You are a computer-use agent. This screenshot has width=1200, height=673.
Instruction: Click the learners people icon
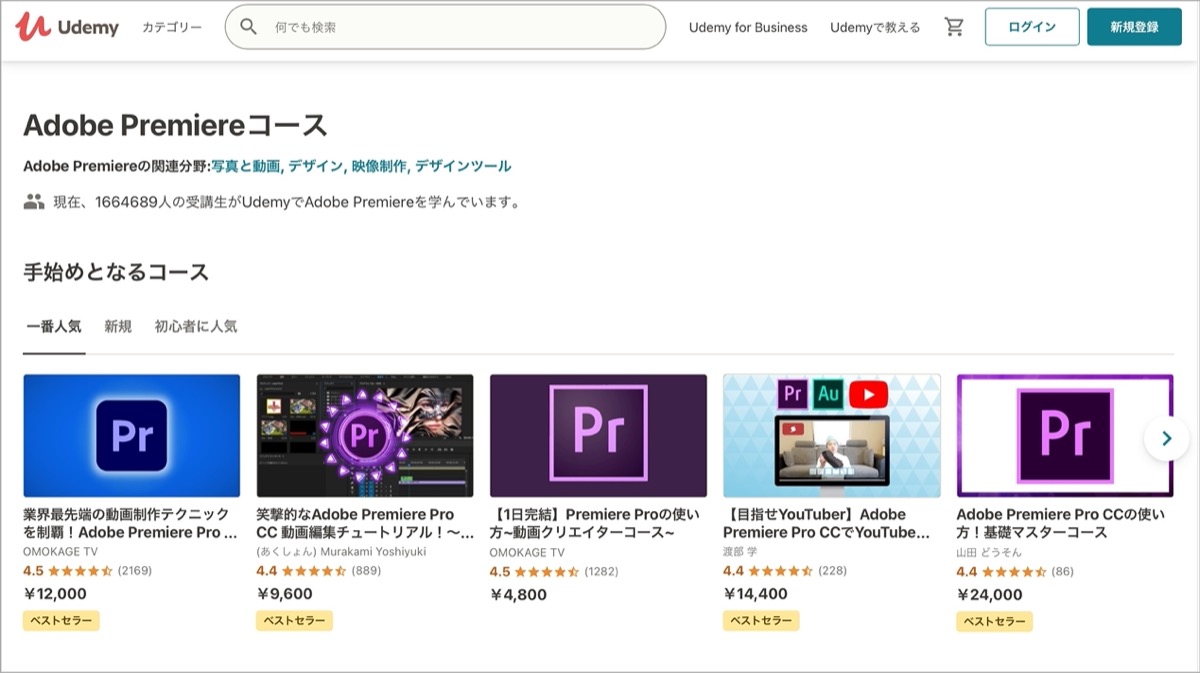[34, 202]
